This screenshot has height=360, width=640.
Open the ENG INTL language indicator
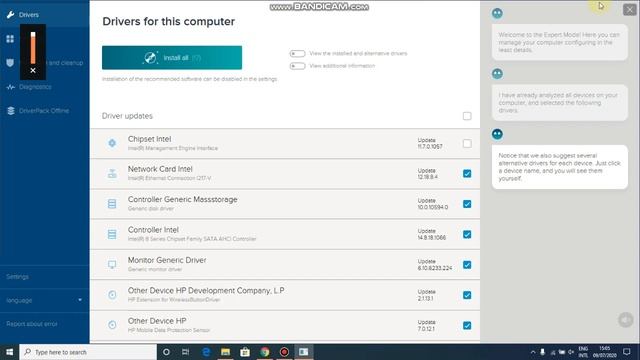(583, 352)
